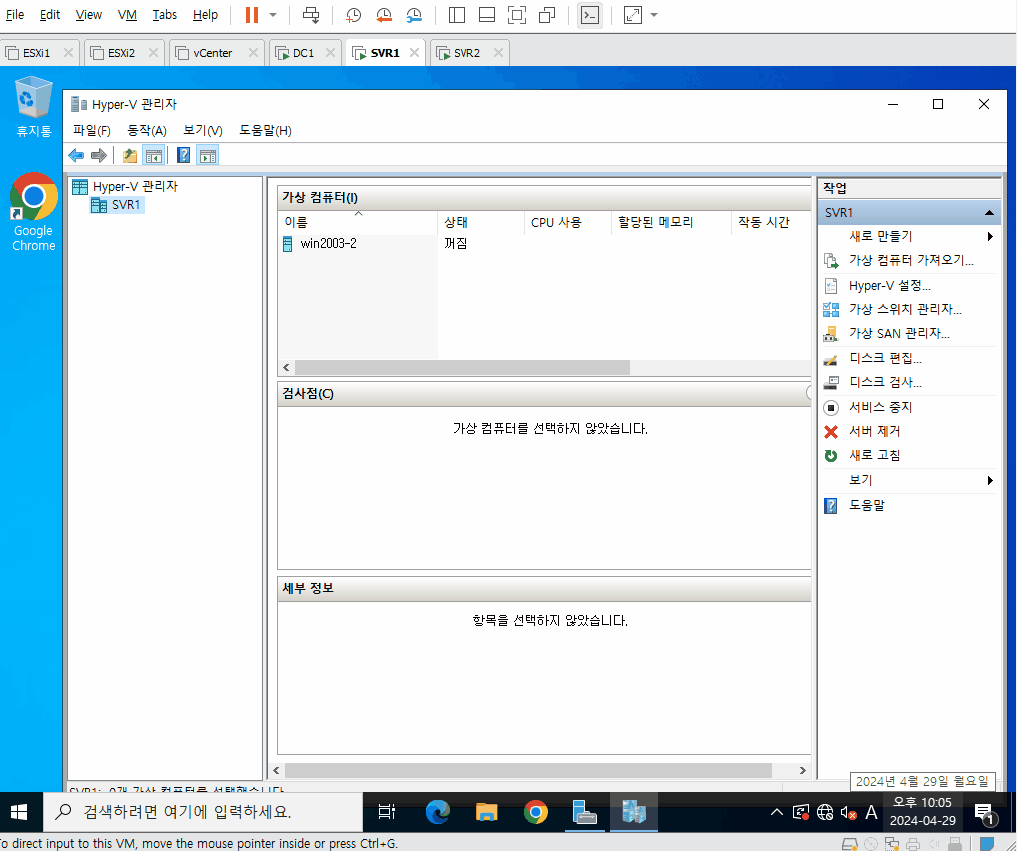Open the 도움말(H) menu in Hyper-V 관리자
1017x851 pixels.
tap(265, 130)
